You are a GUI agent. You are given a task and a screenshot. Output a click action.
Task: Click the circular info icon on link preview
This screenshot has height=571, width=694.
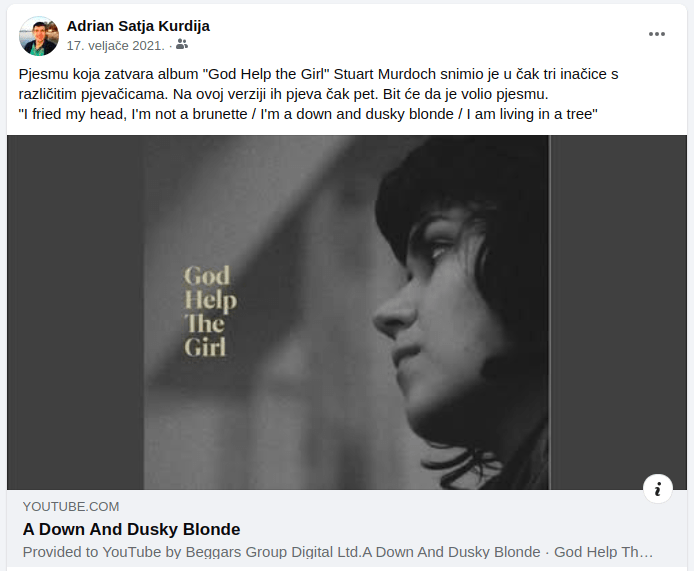coord(657,488)
